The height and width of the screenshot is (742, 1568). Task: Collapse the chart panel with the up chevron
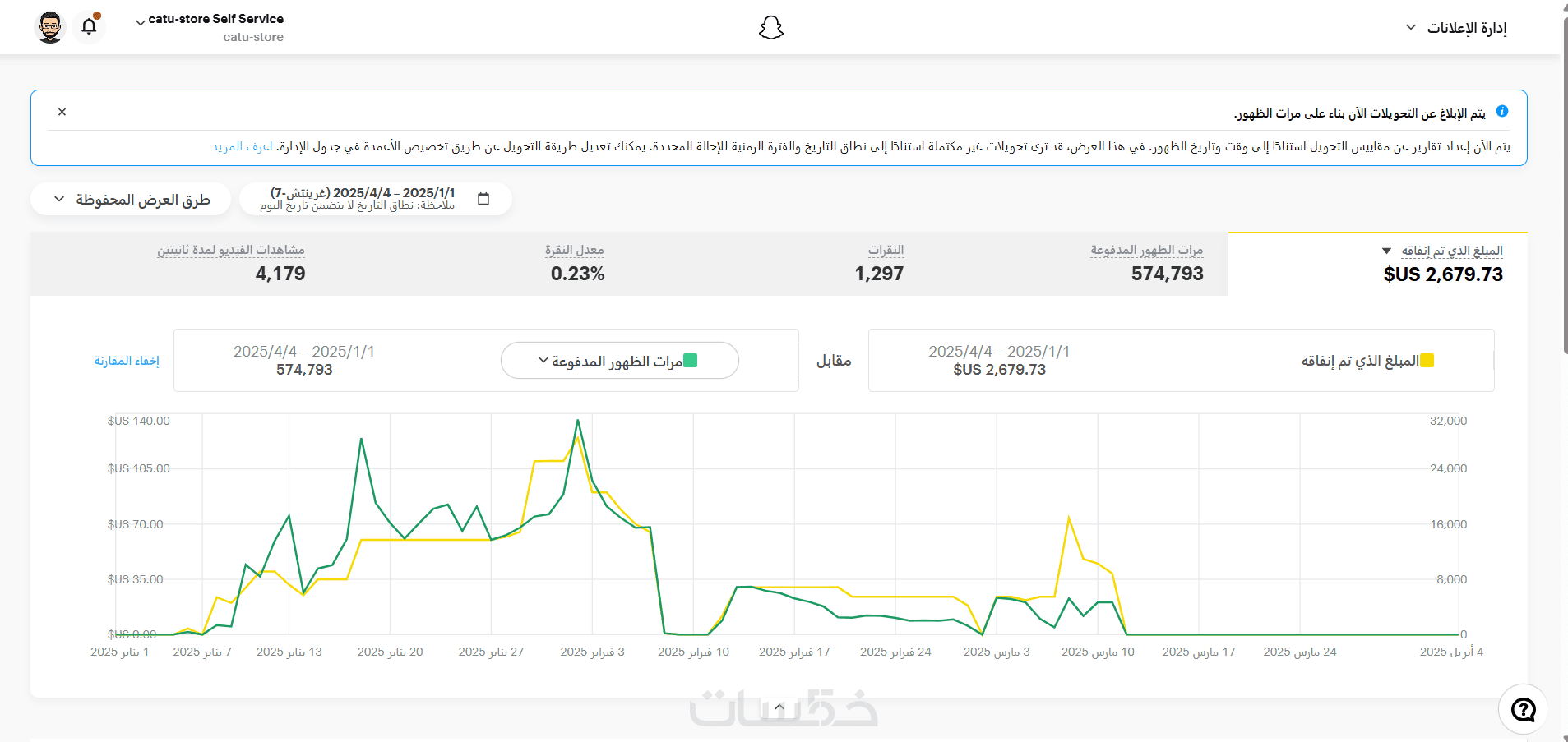(x=779, y=707)
